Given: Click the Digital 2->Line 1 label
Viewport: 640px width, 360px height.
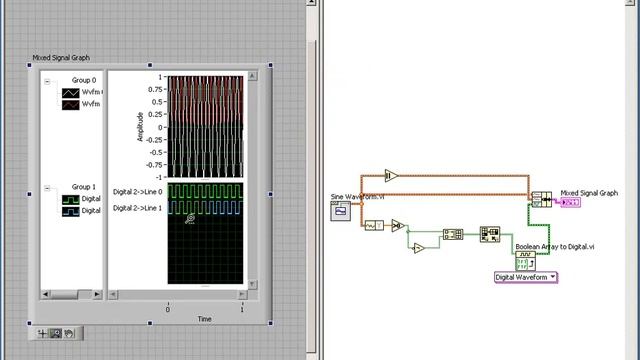Looking at the screenshot, I should tap(138, 208).
